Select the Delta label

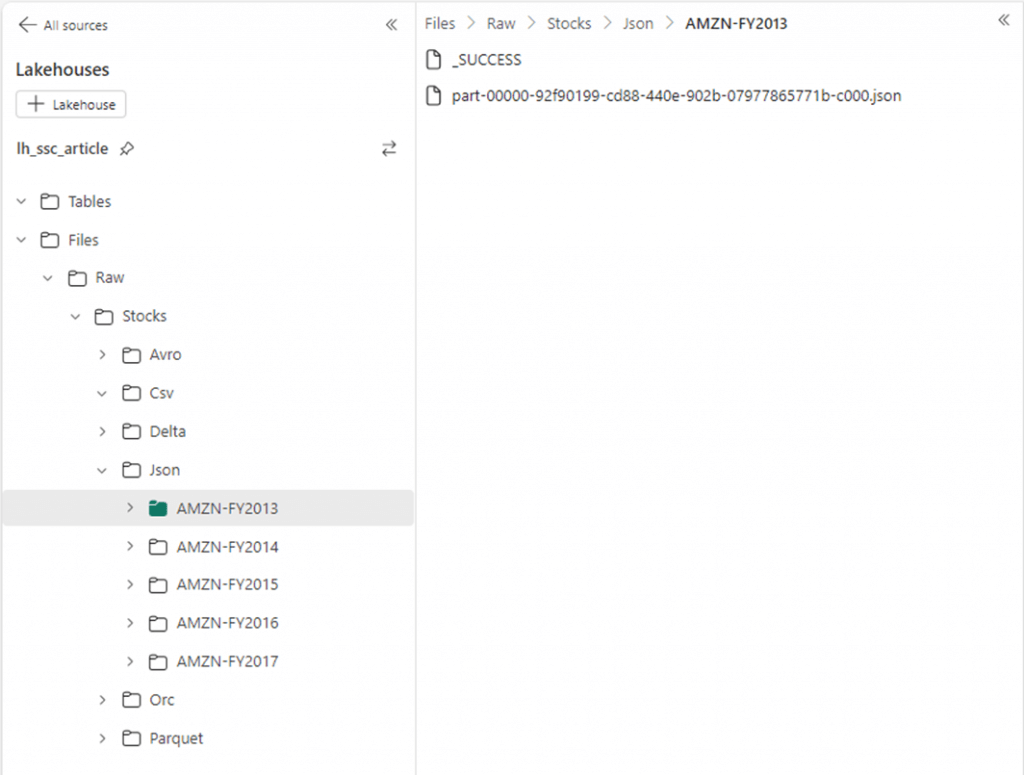tap(167, 432)
